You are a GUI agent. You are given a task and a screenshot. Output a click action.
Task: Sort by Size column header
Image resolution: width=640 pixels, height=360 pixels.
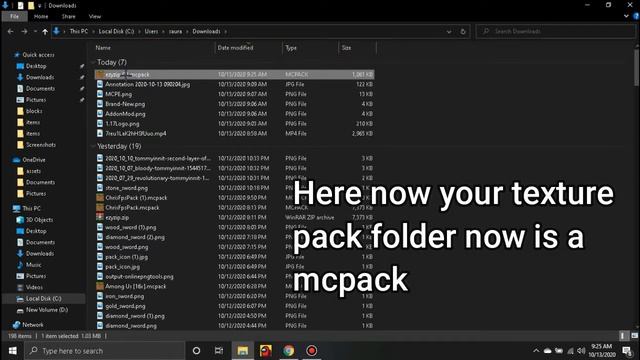tap(346, 48)
